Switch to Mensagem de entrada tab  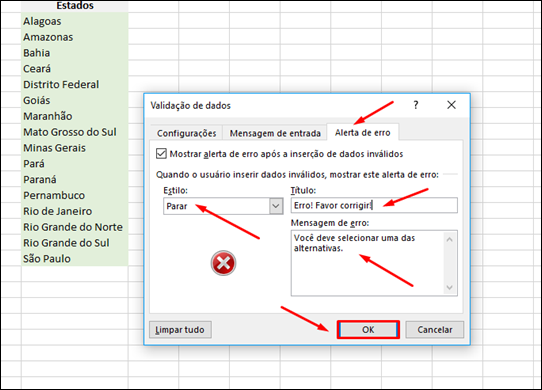pyautogui.click(x=275, y=133)
